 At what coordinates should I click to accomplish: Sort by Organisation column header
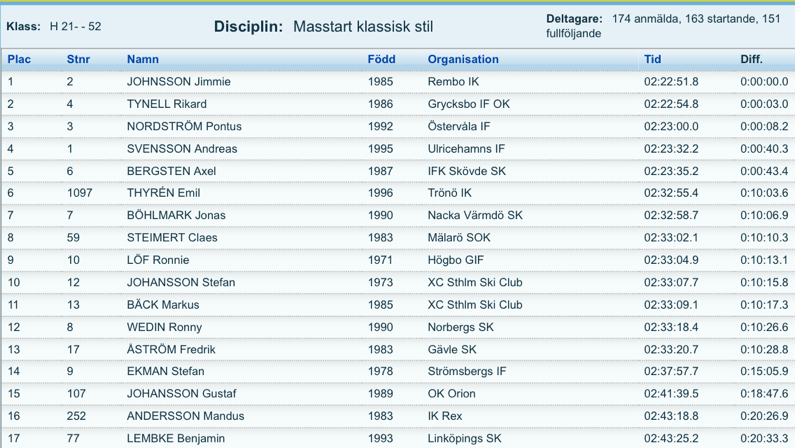coord(463,59)
